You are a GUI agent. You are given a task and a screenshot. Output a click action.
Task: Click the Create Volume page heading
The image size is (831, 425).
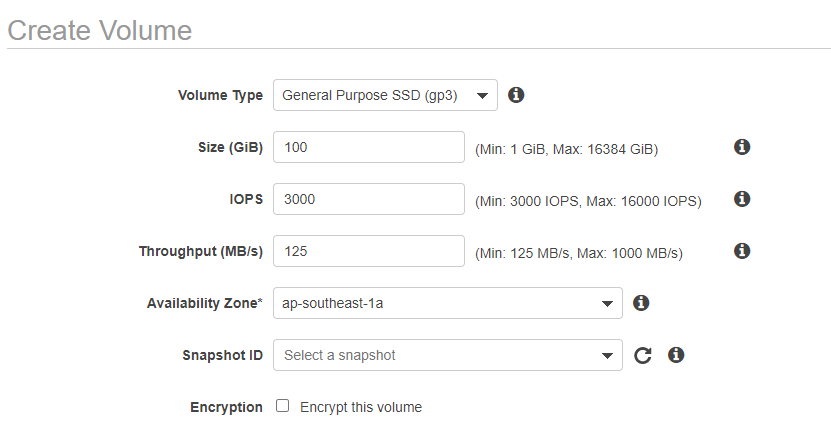click(x=100, y=30)
